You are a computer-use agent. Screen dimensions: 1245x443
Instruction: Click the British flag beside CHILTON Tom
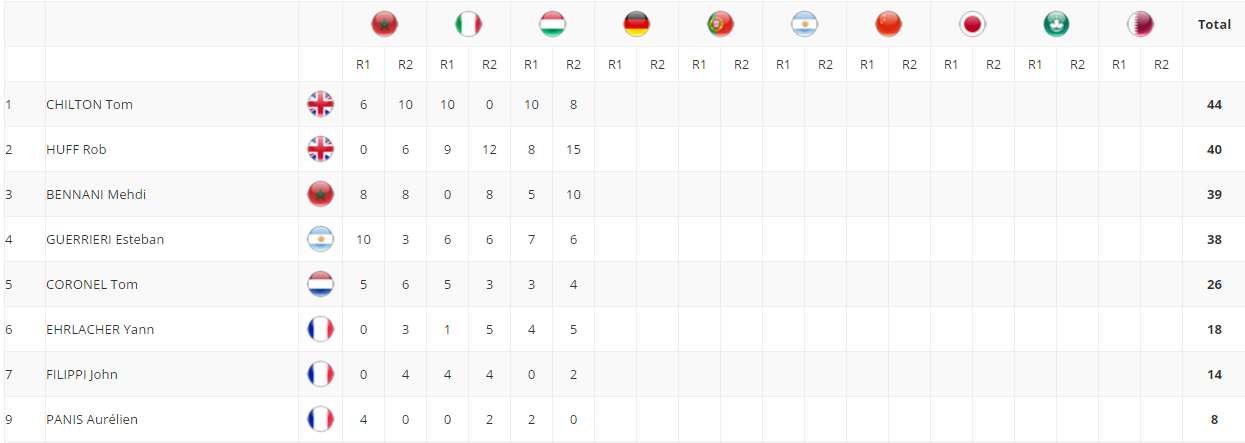click(x=320, y=104)
